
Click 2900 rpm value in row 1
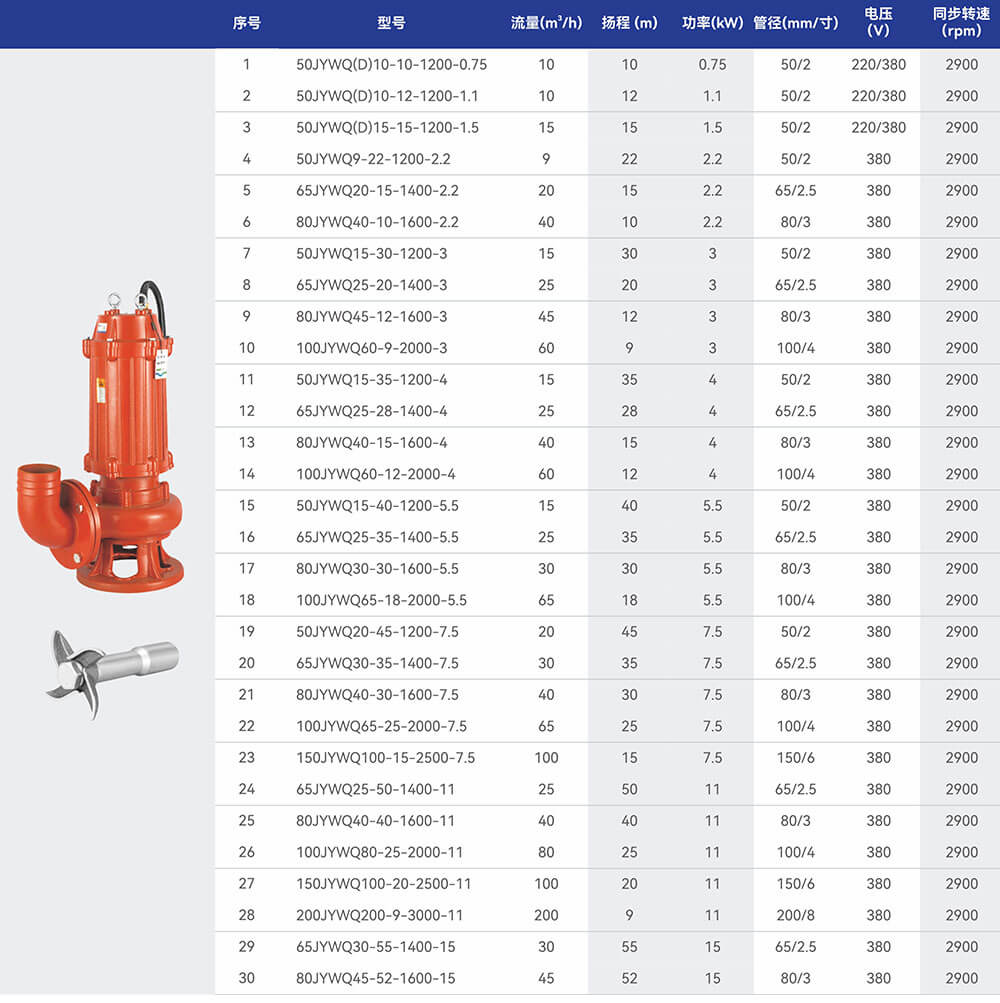click(x=962, y=65)
